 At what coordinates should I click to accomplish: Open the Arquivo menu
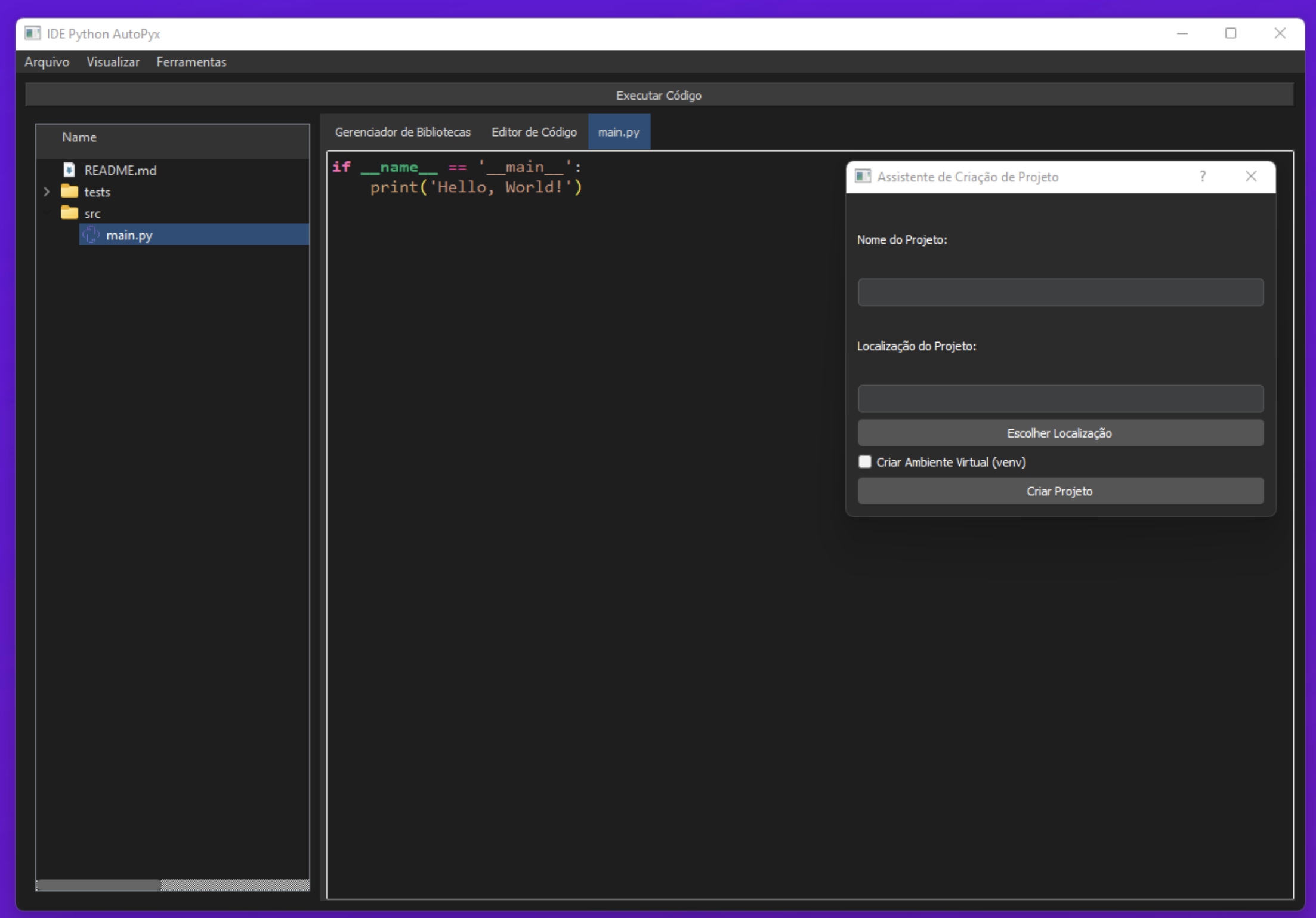(x=47, y=62)
